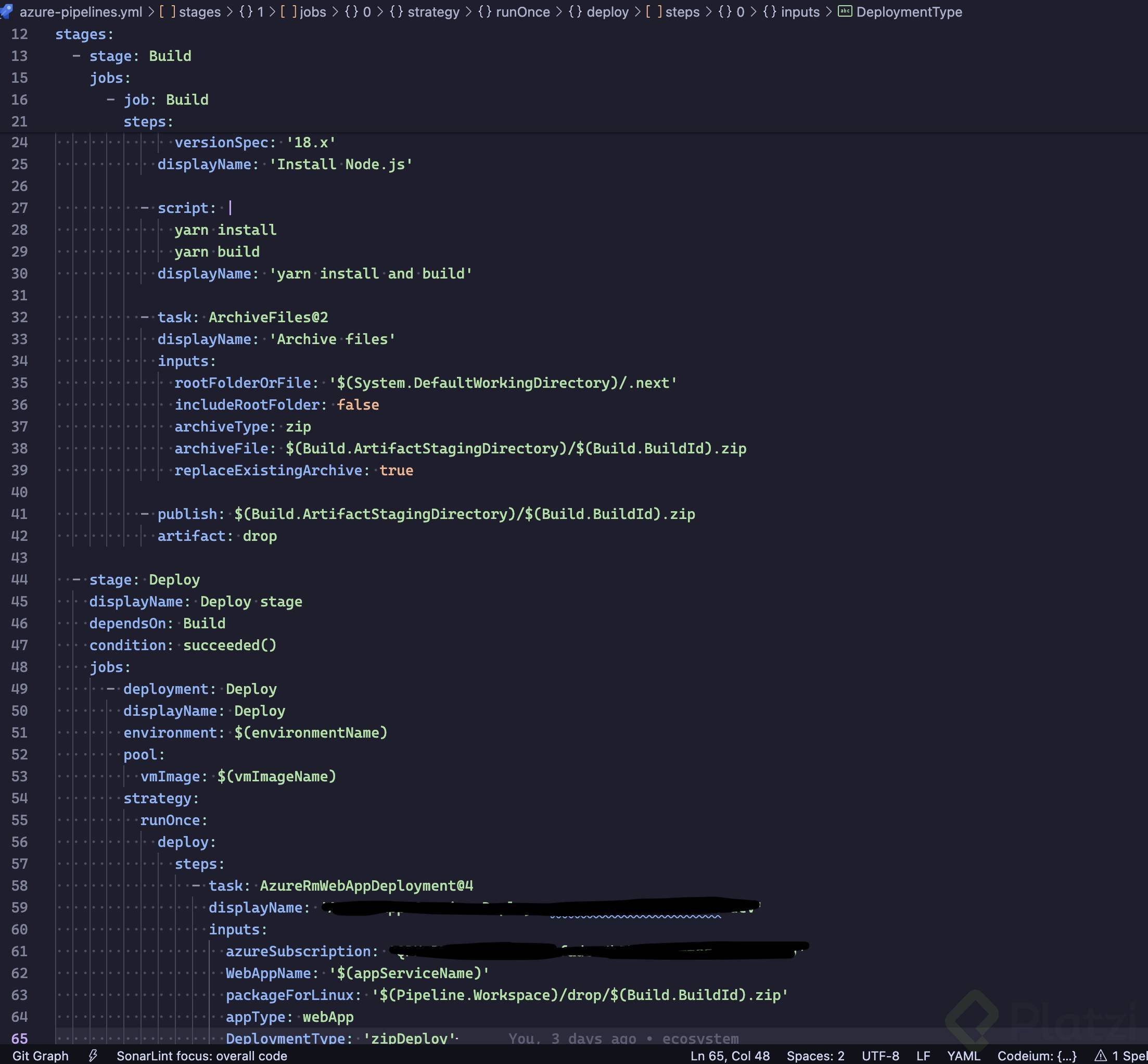Image resolution: width=1148 pixels, height=1064 pixels.
Task: Toggle end-of-line sequence LF
Action: pos(923,1055)
